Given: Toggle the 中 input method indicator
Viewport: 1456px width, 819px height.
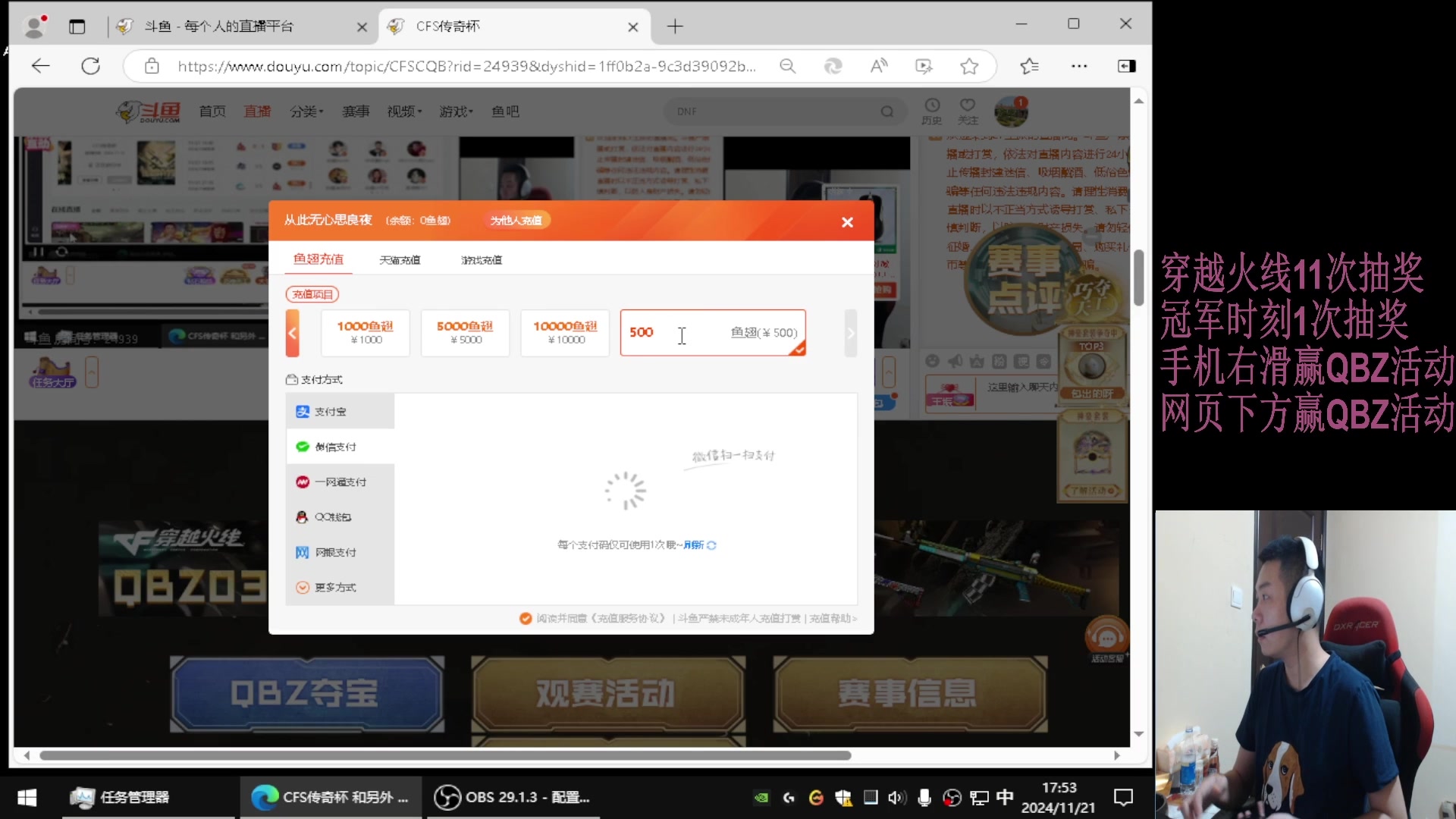Looking at the screenshot, I should (1005, 797).
